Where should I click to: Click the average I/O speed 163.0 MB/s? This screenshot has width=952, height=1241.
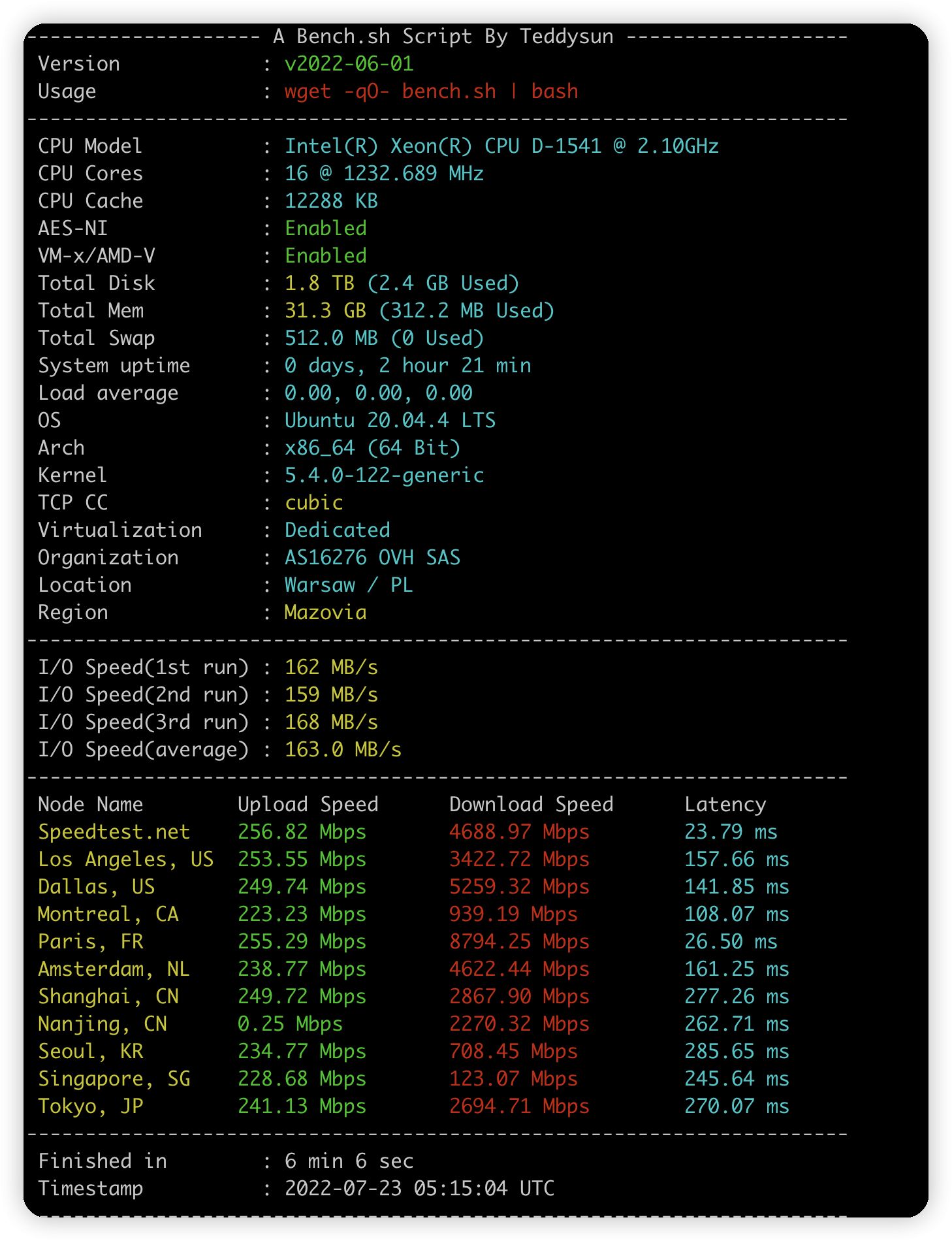[x=343, y=750]
